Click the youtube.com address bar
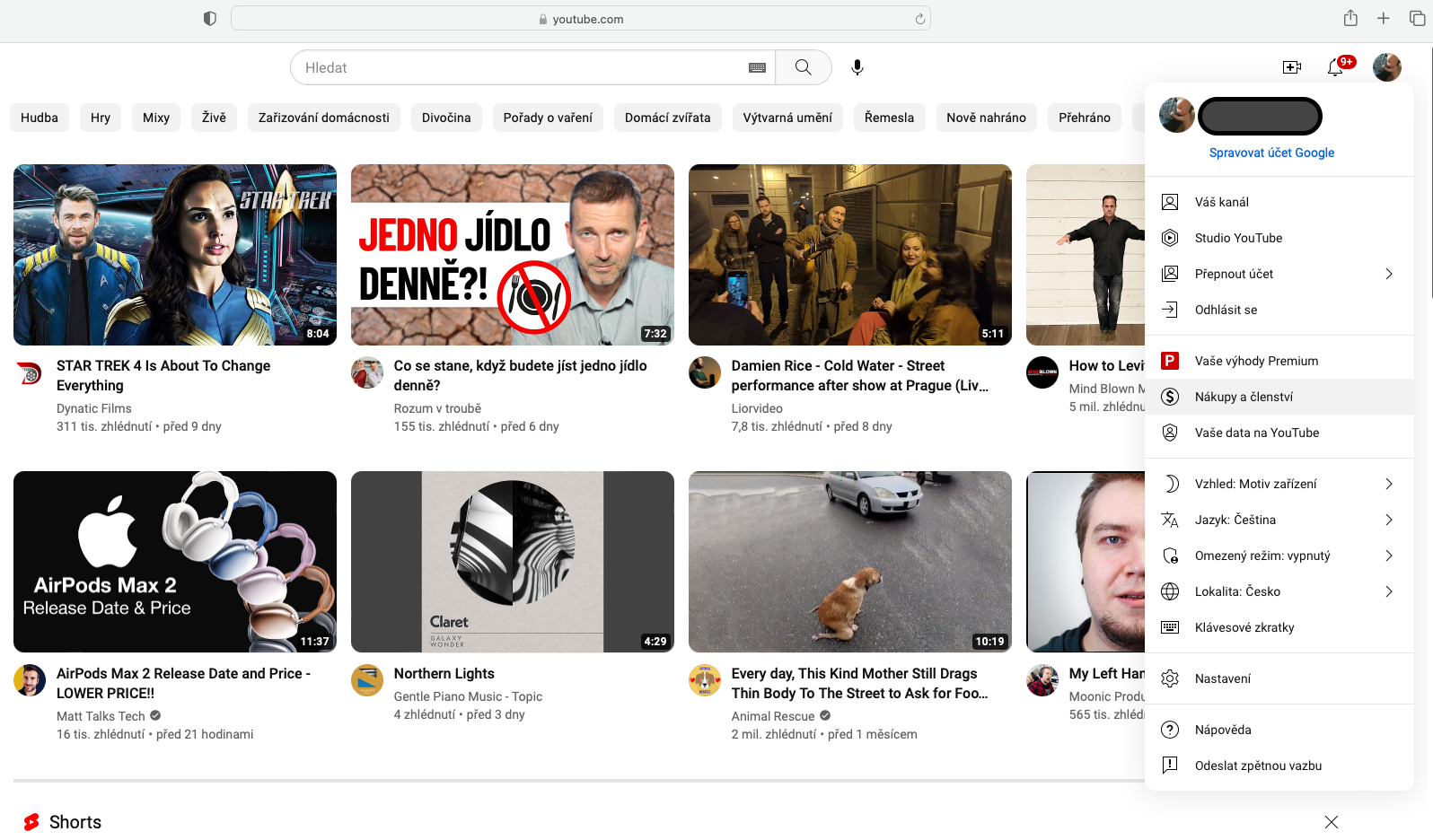The height and width of the screenshot is (840, 1433). pos(581,19)
